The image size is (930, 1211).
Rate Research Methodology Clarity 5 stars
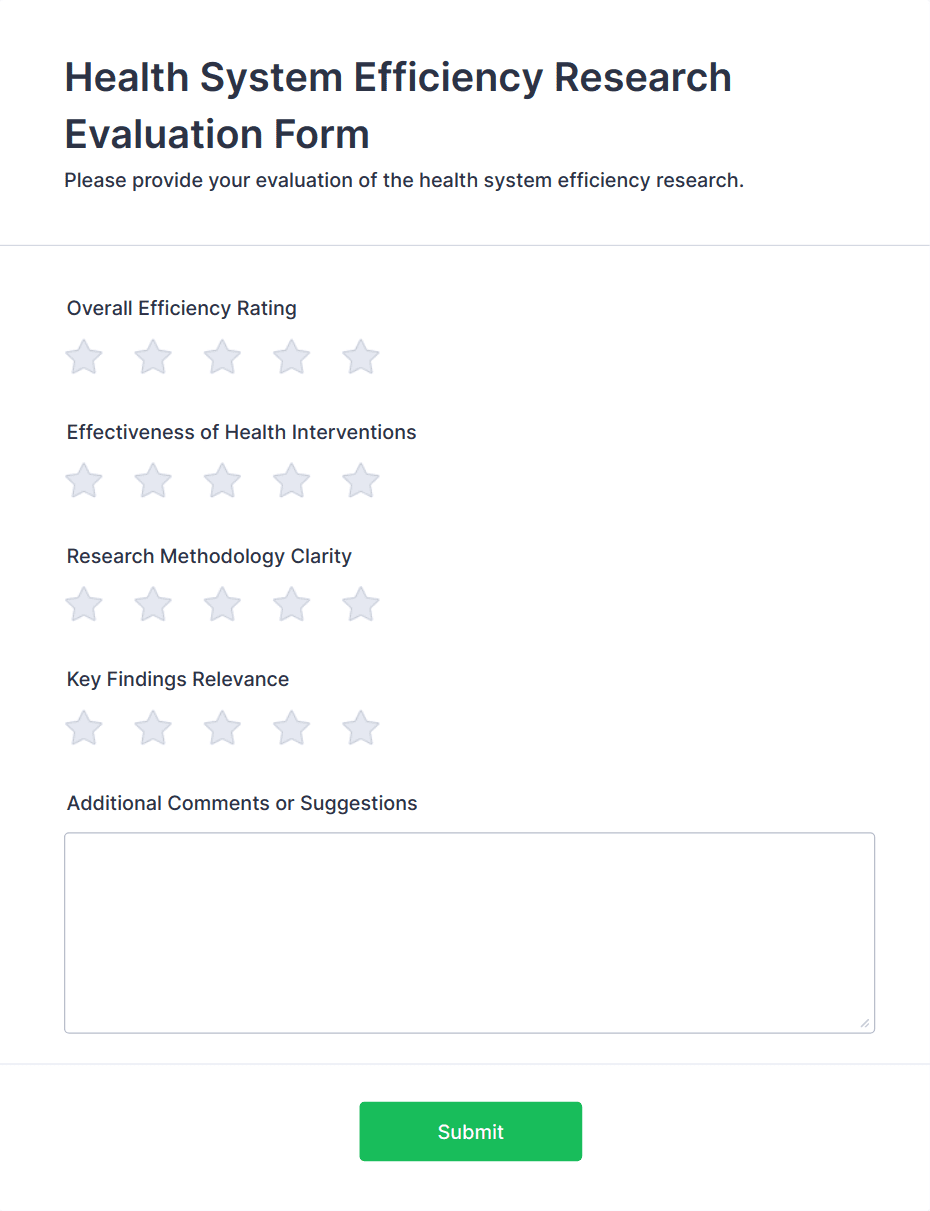click(360, 604)
